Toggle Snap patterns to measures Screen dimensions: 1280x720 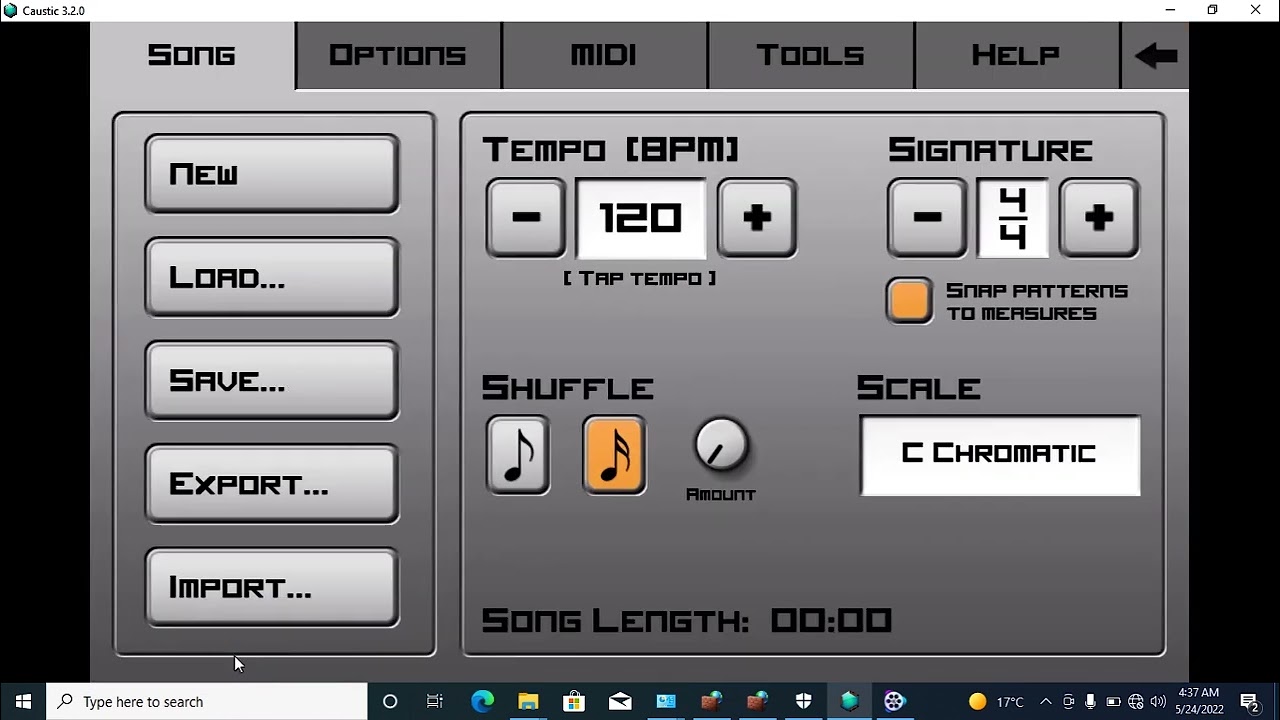click(909, 301)
